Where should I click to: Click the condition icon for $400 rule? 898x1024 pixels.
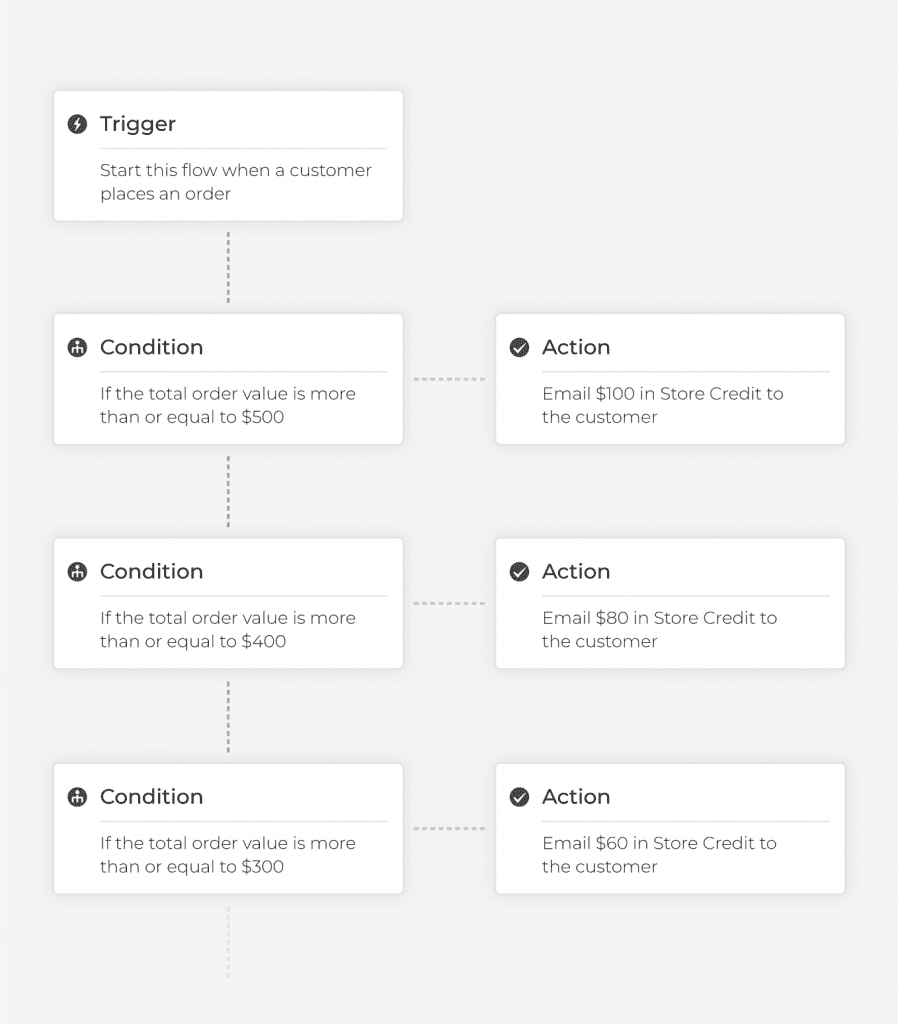[77, 572]
